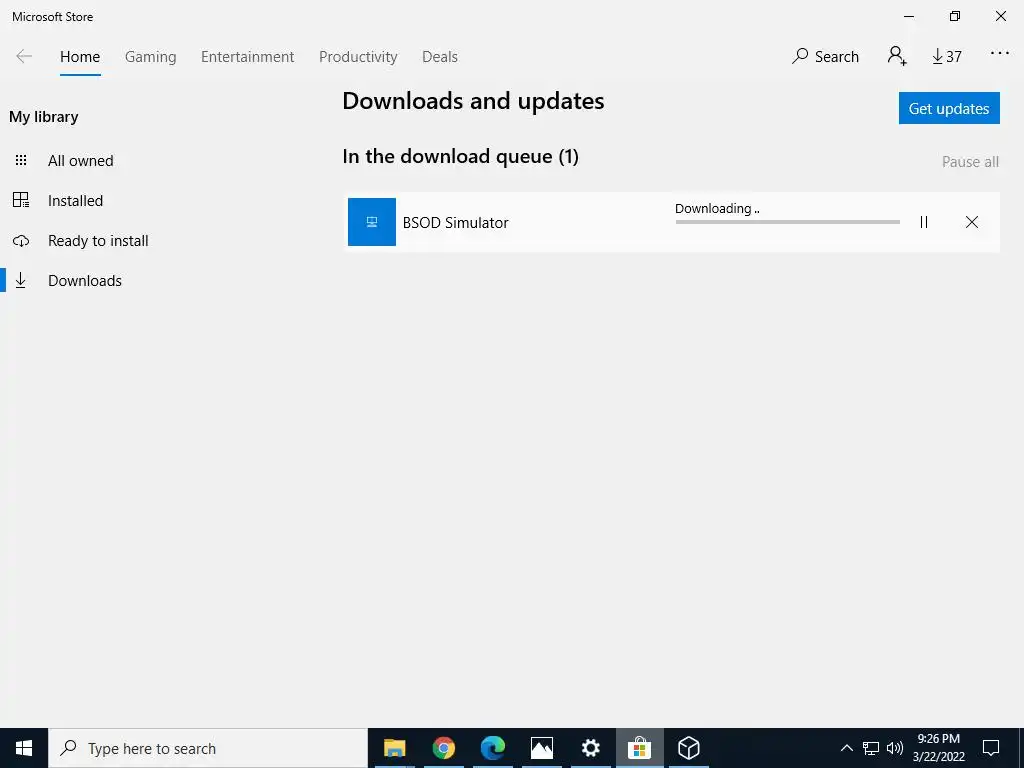Click the Downloading status text
This screenshot has height=768, width=1024.
coord(717,208)
